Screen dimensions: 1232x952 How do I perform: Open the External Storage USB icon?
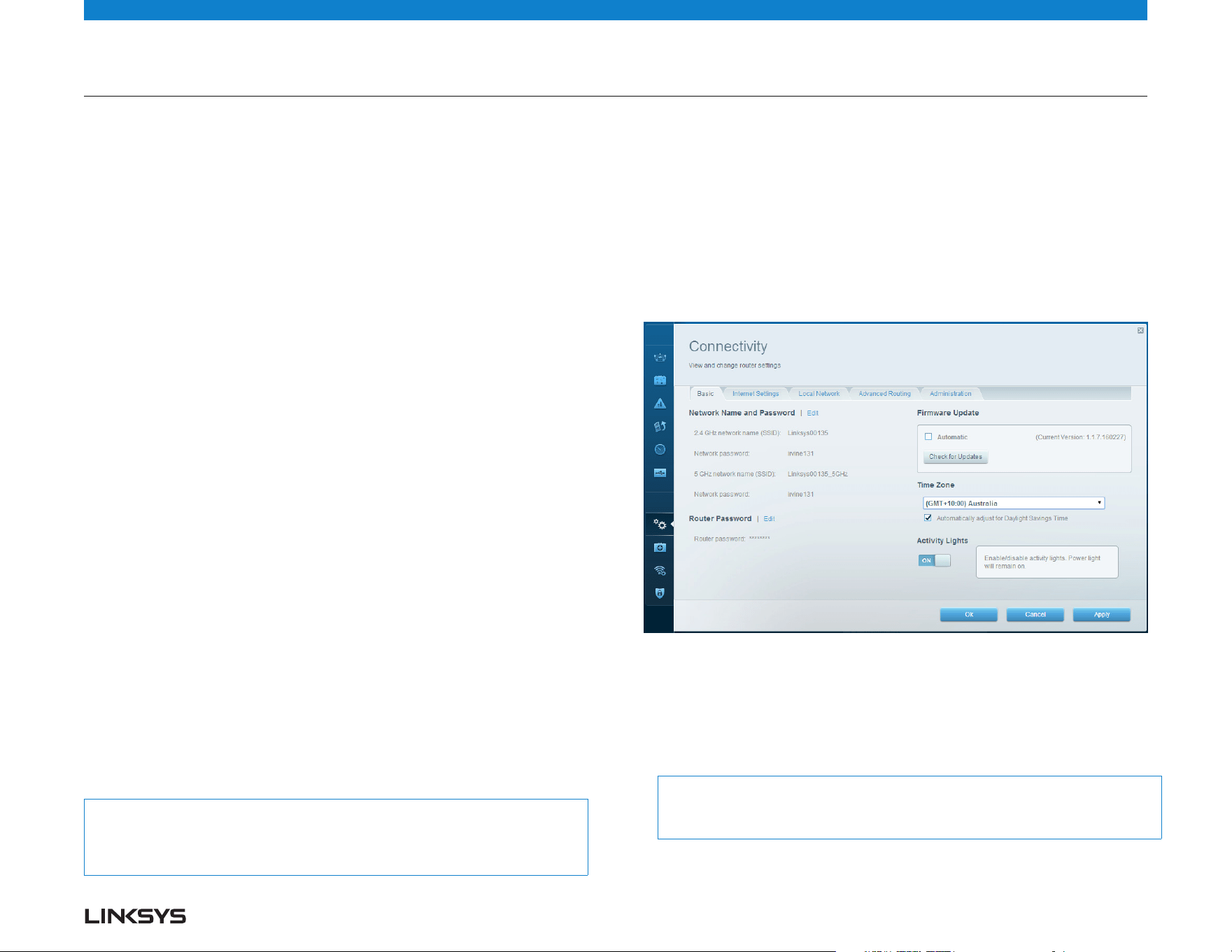click(660, 473)
